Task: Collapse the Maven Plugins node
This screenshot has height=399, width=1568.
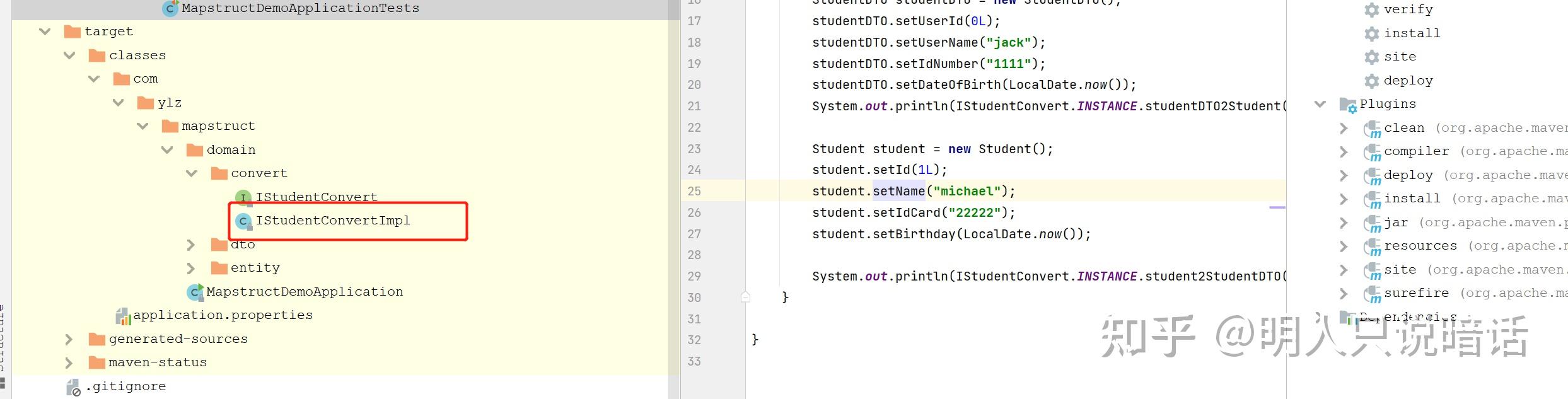Action: 1320,104
